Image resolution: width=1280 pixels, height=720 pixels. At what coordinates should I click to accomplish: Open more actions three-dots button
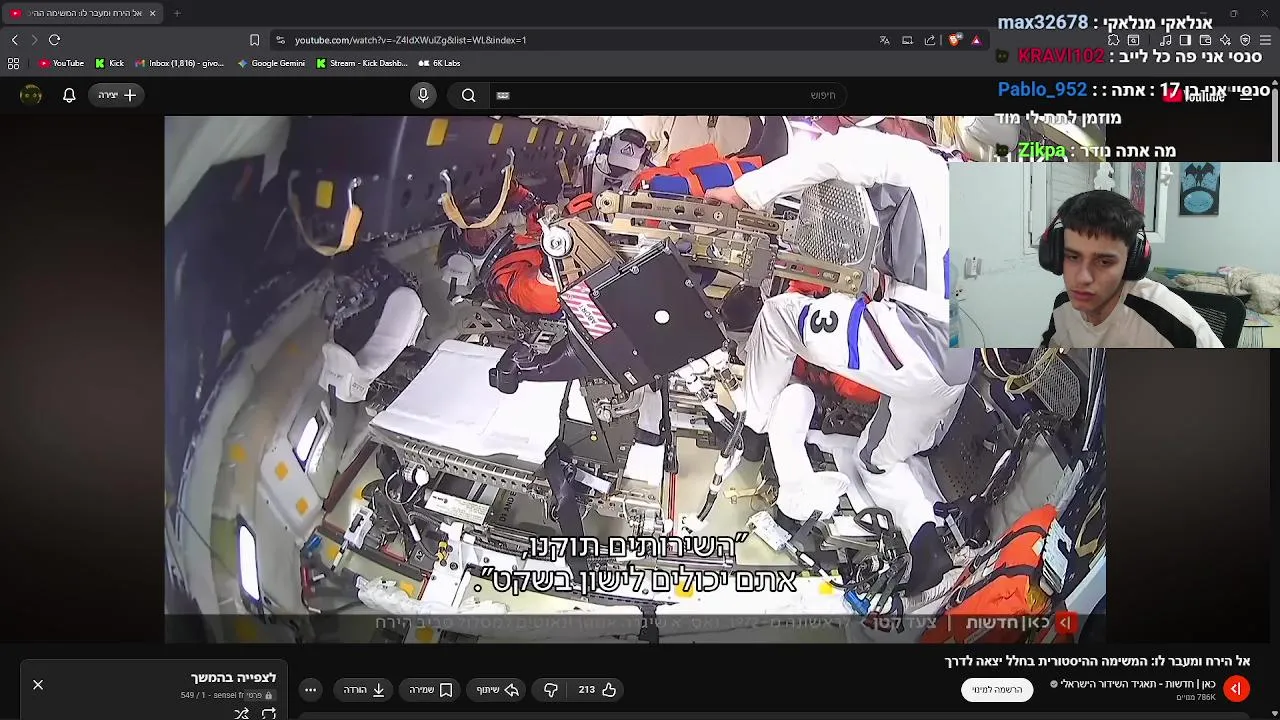(x=311, y=690)
